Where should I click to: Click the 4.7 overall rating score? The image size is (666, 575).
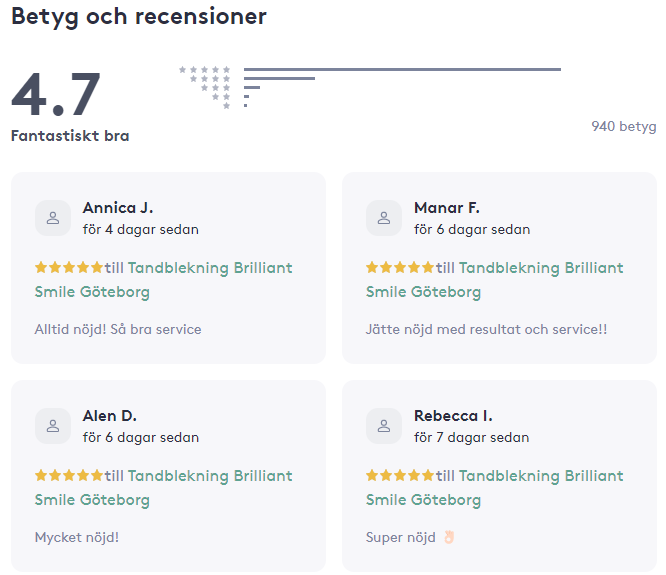[x=56, y=95]
